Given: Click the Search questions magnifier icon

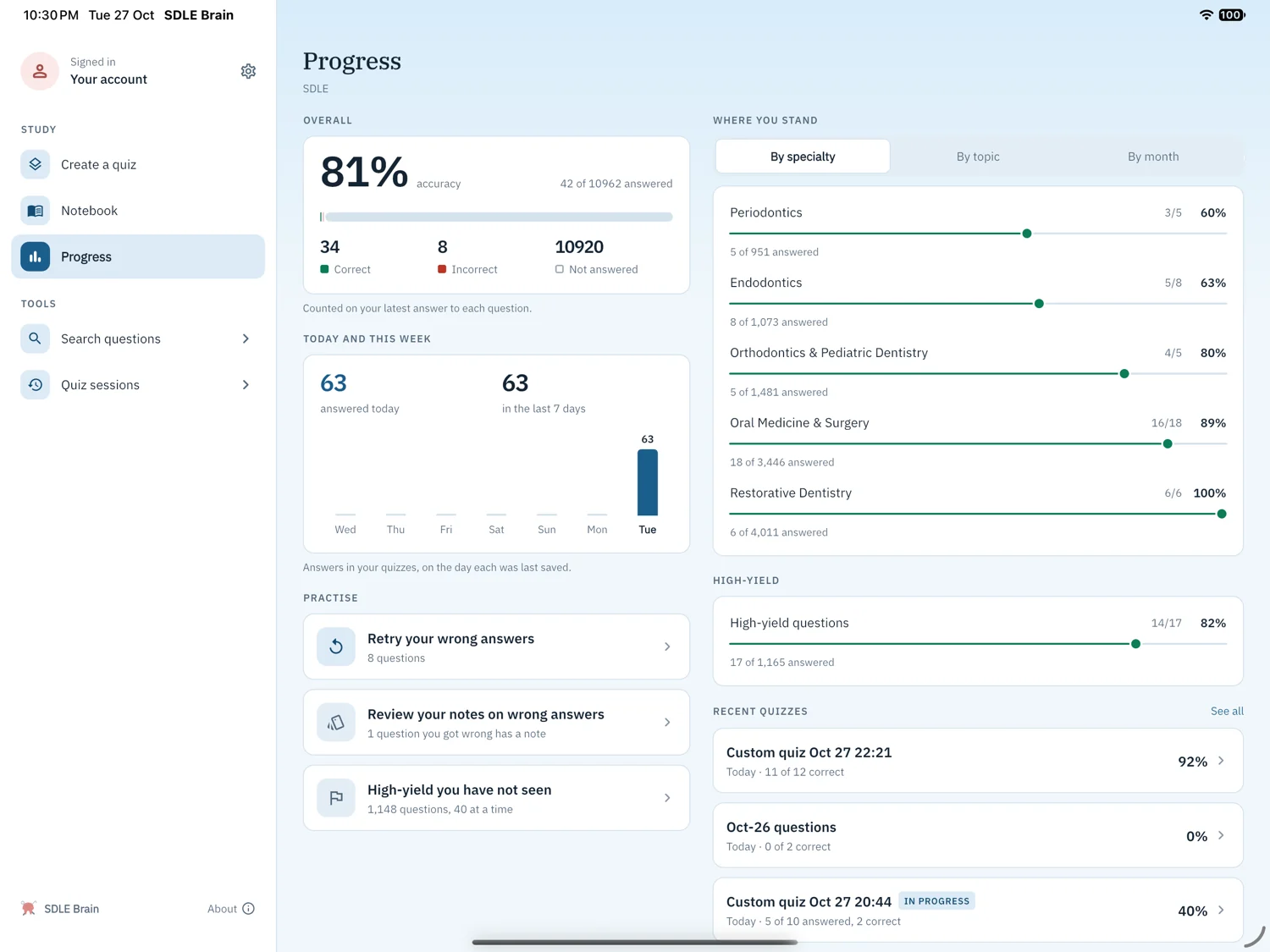Looking at the screenshot, I should (x=36, y=338).
